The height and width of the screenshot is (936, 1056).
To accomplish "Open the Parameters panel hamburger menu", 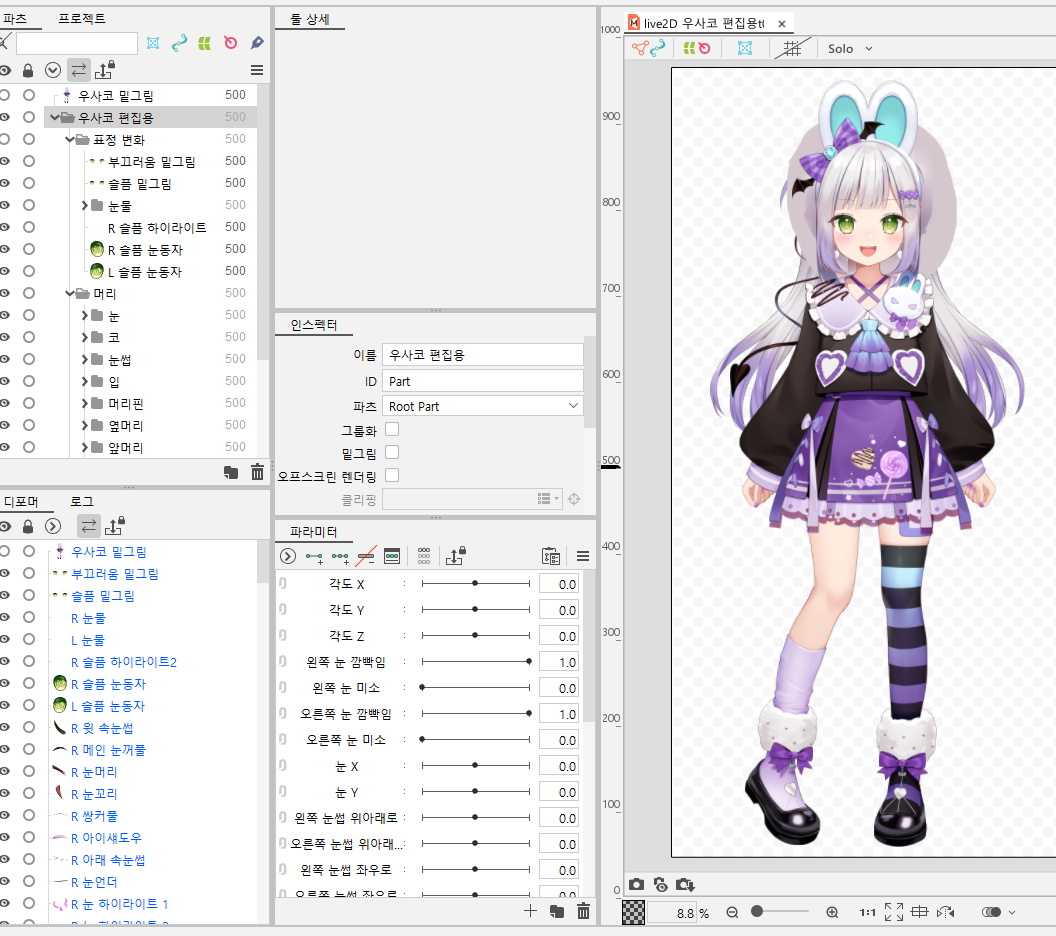I will (583, 556).
